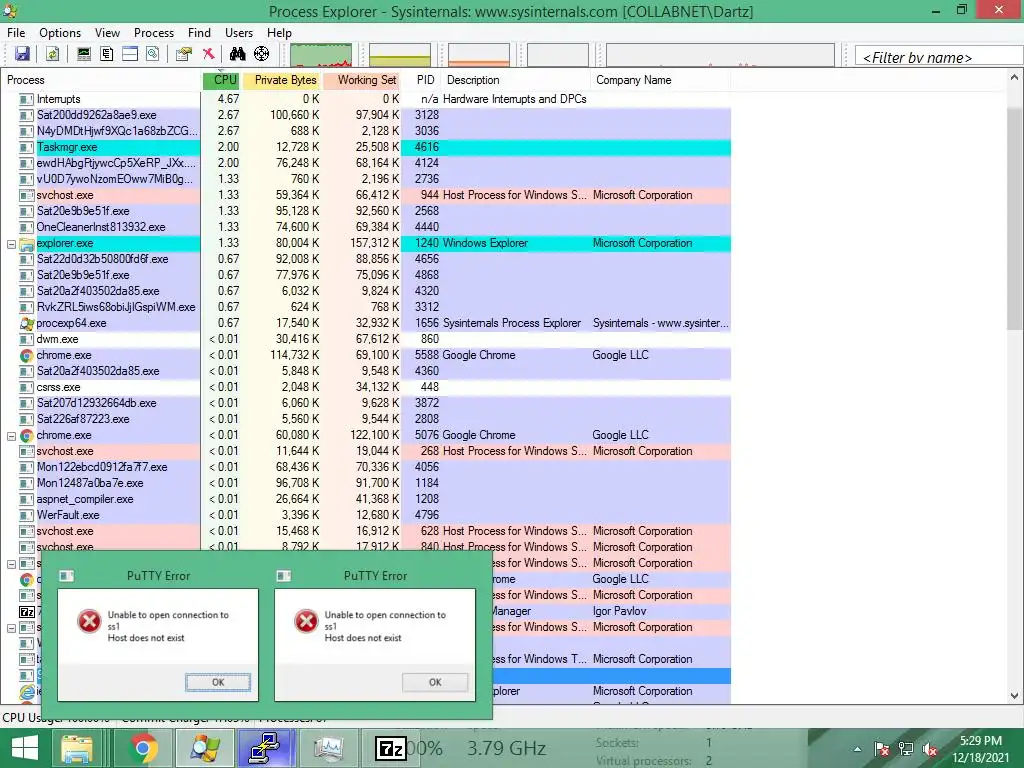
Task: Click the system clock showing 5:29 PM
Action: pyautogui.click(x=980, y=749)
